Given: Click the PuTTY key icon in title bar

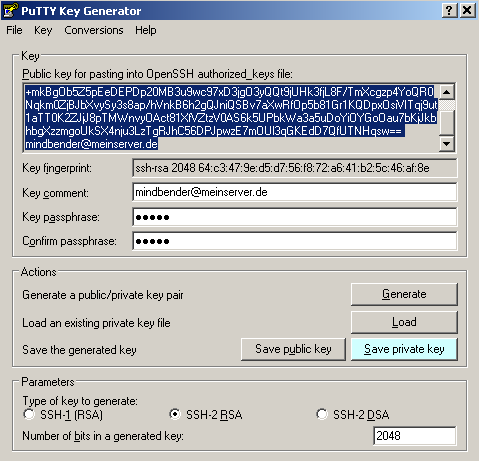Looking at the screenshot, I should click(x=9, y=10).
